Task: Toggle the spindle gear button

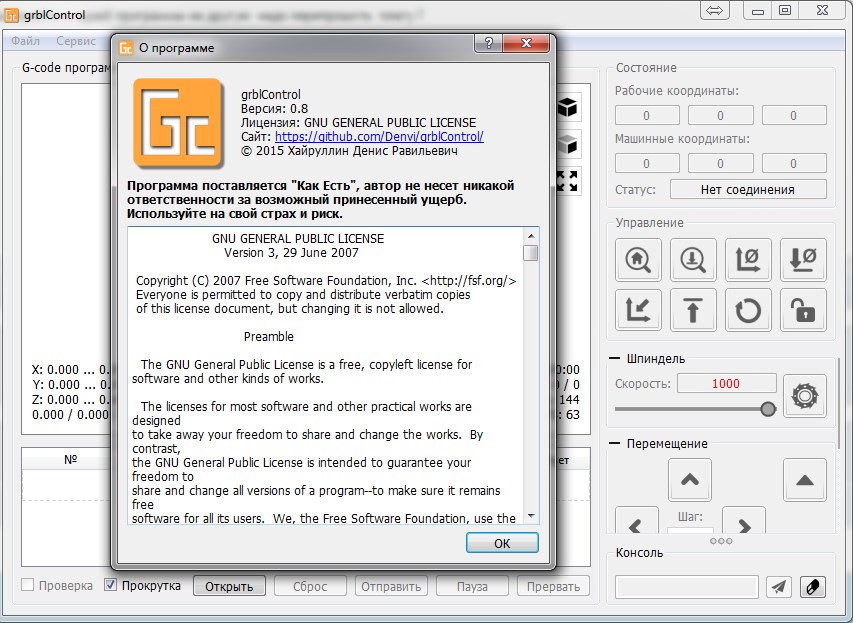Action: coord(805,396)
